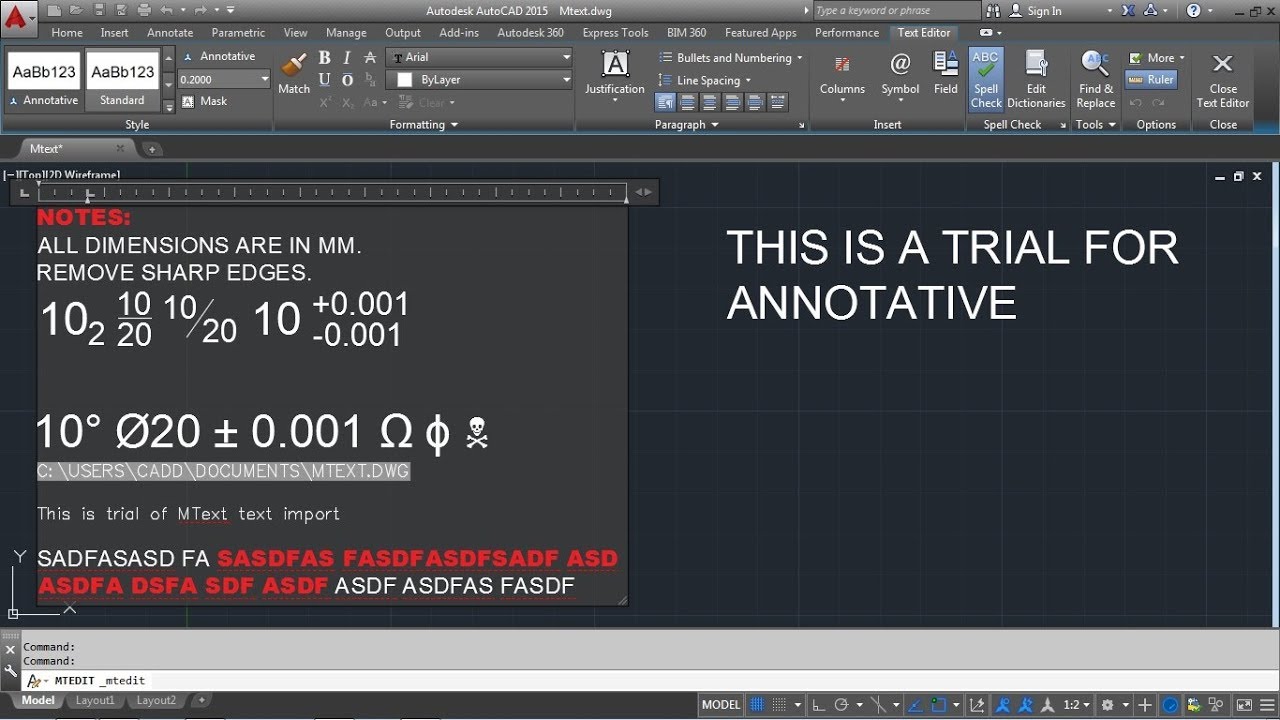Switch to the Layout1 tab
Image resolution: width=1280 pixels, height=720 pixels.
coord(95,701)
